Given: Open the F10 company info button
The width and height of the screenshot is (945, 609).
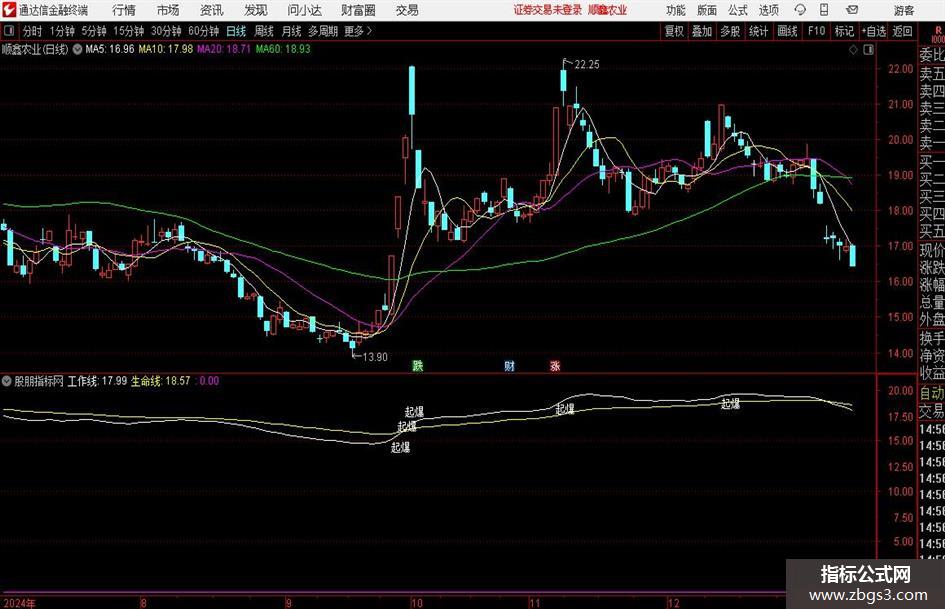Looking at the screenshot, I should (x=816, y=31).
